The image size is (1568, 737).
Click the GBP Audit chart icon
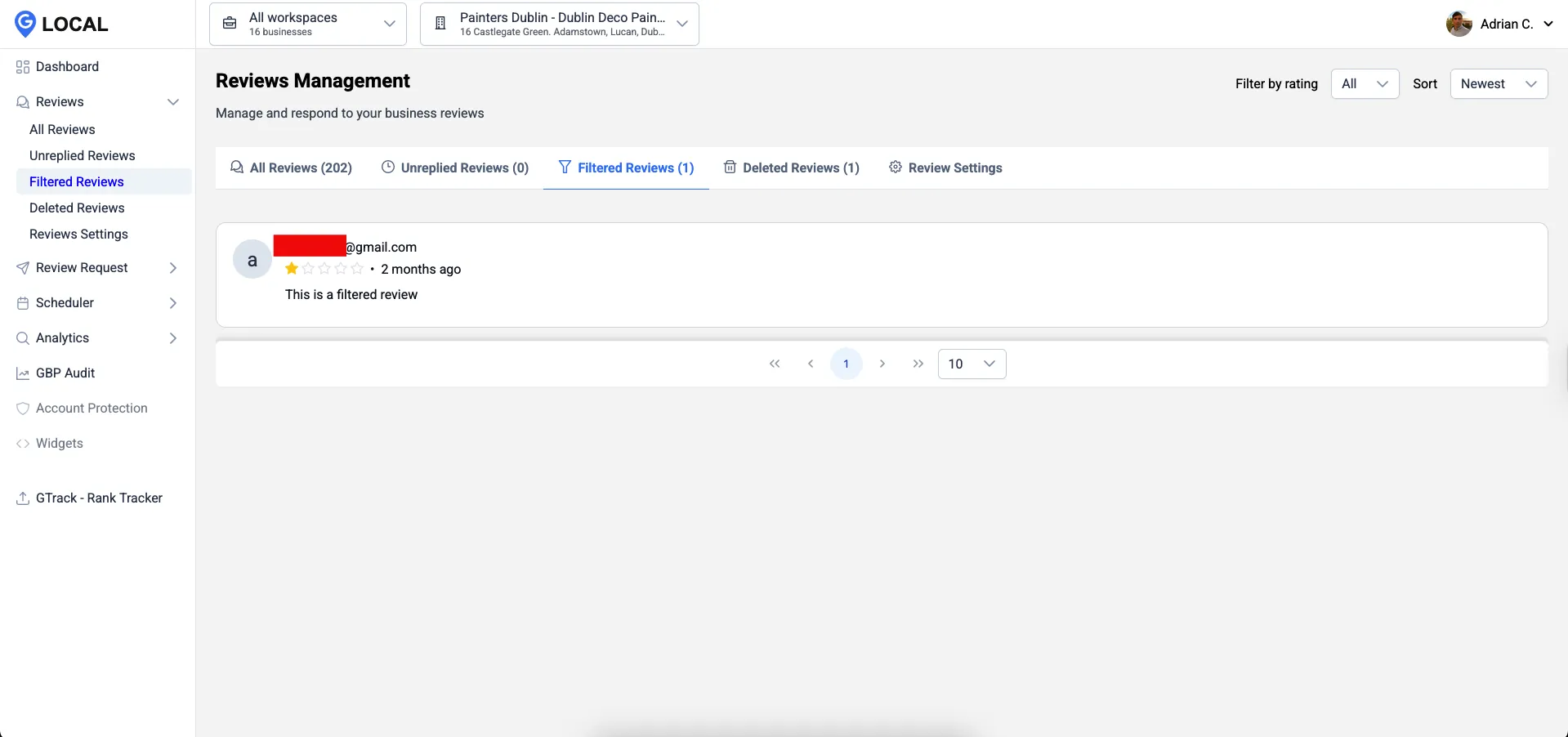click(23, 373)
